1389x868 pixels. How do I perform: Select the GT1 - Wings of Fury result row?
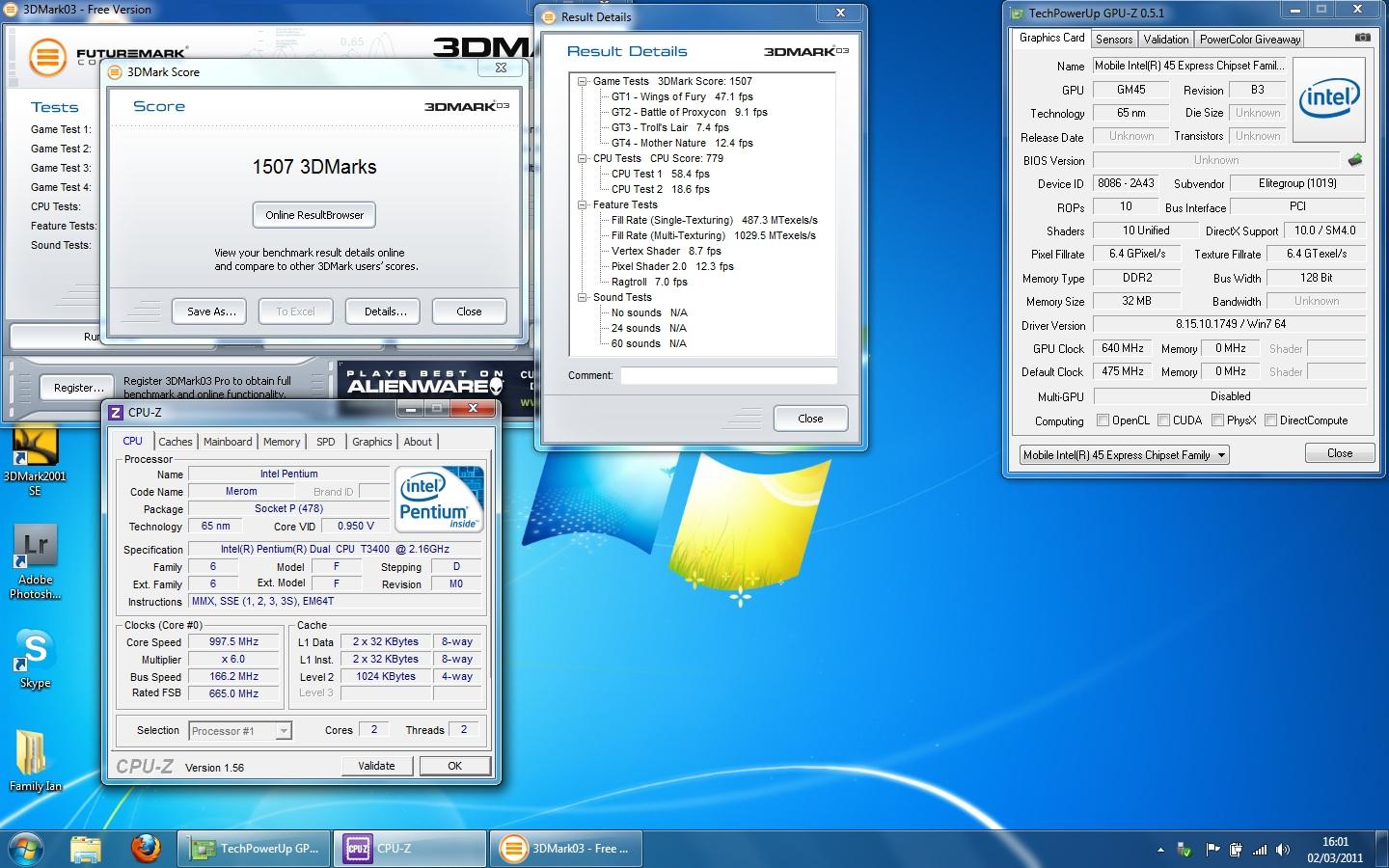pos(682,96)
